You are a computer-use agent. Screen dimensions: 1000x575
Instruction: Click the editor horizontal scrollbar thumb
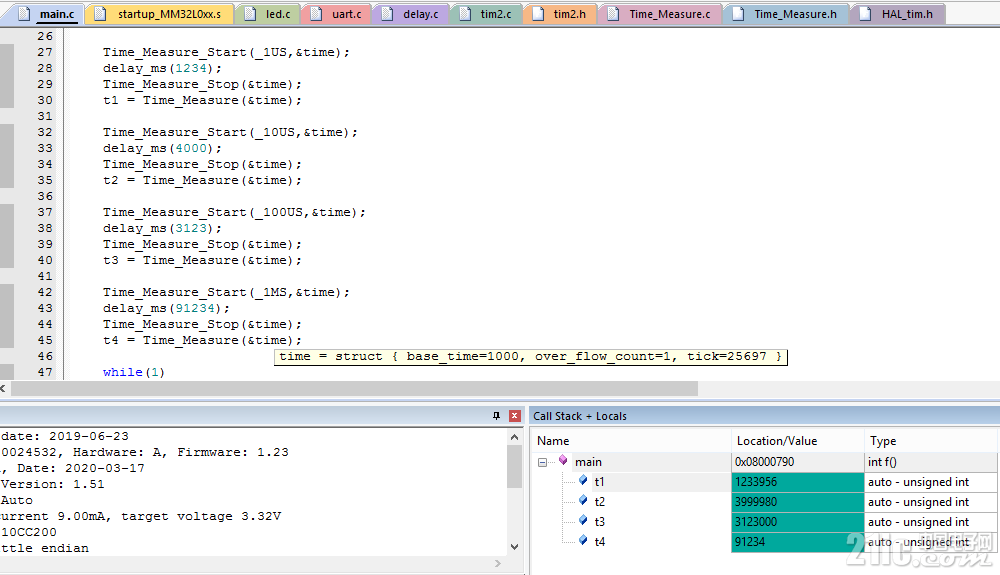[x=355, y=388]
